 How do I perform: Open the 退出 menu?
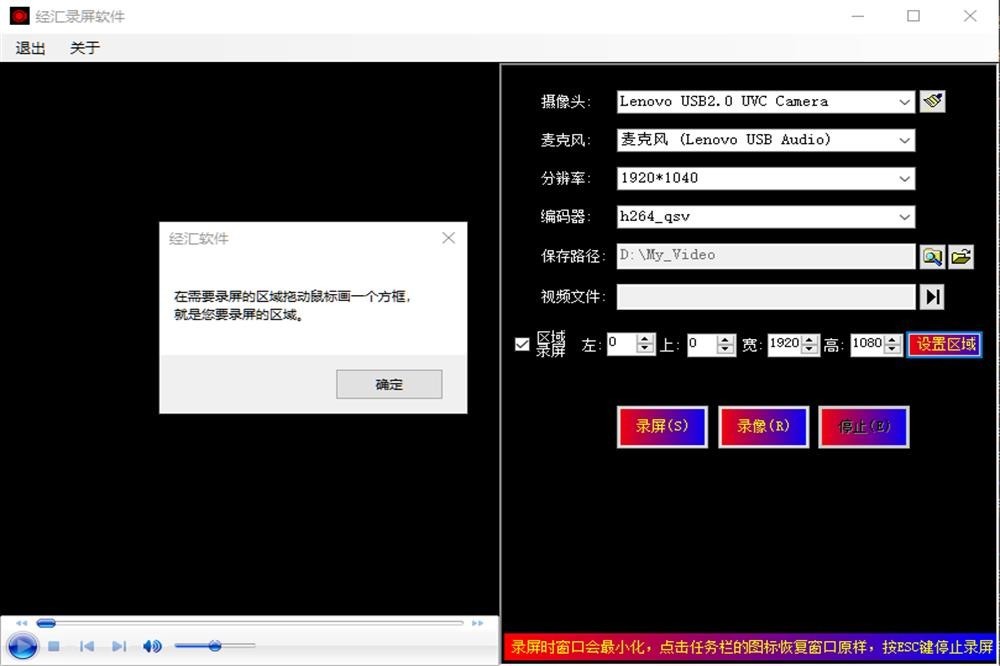30,47
